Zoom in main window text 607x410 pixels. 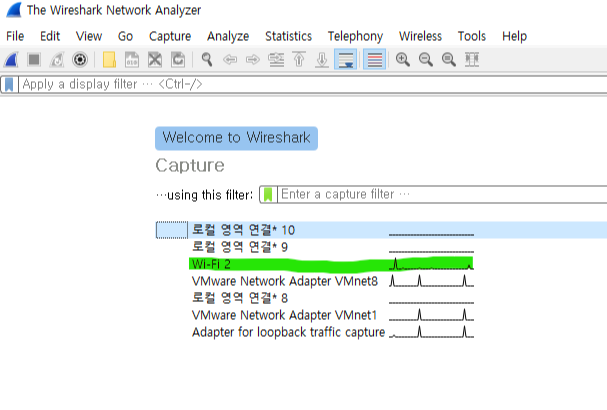[x=403, y=60]
